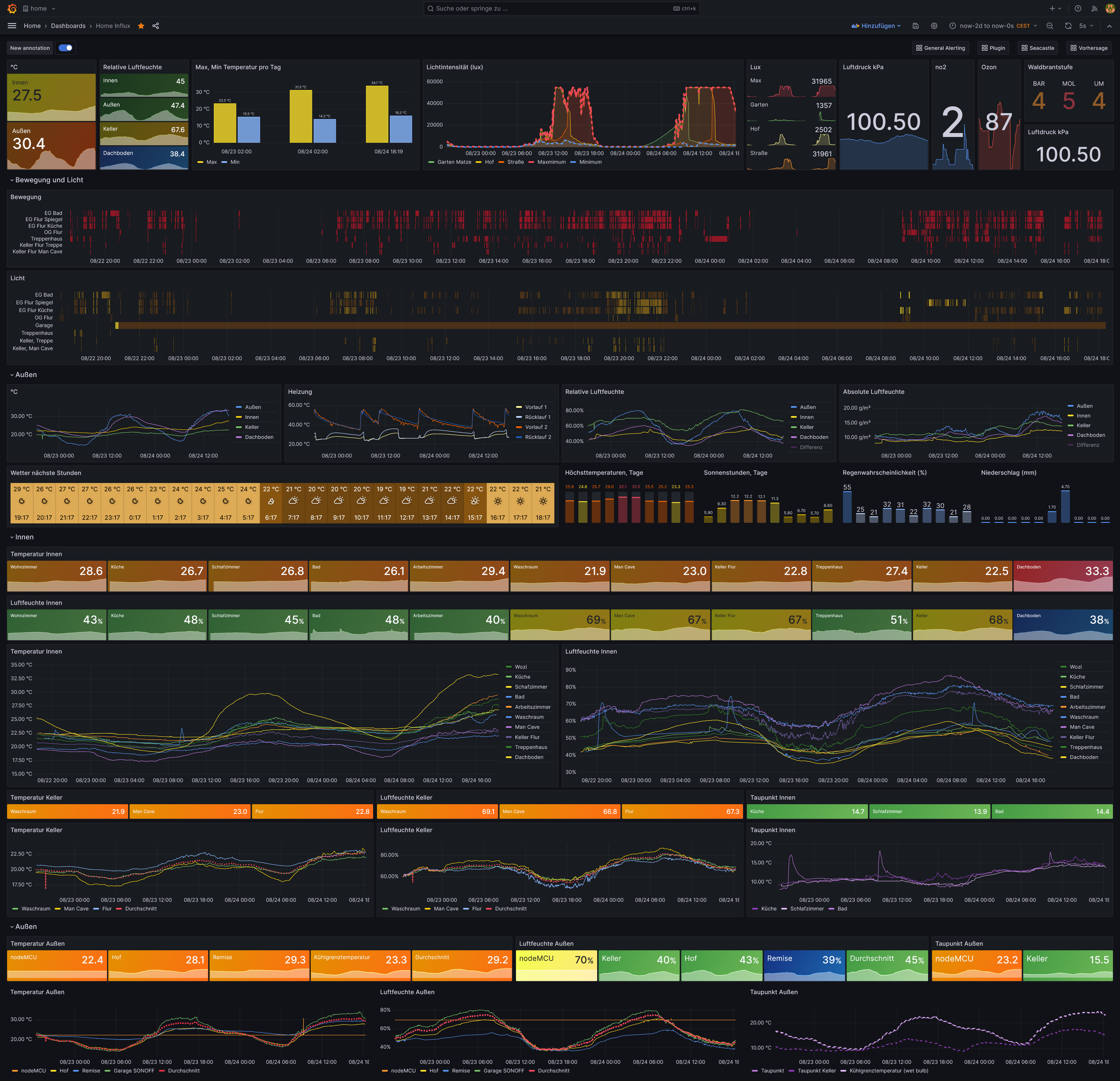Viewport: 1120px width, 1081px height.
Task: Click the share dashboard icon
Action: click(155, 26)
